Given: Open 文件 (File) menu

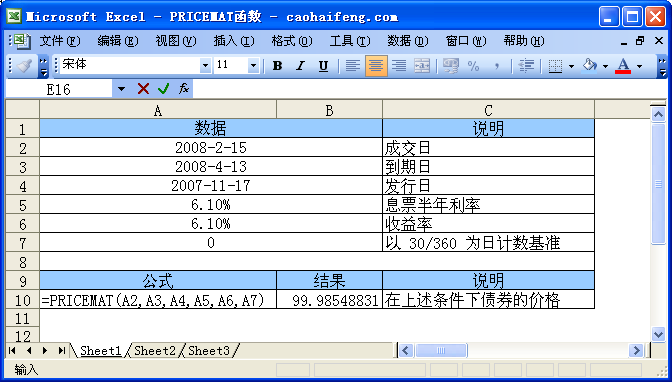Looking at the screenshot, I should [x=60, y=41].
